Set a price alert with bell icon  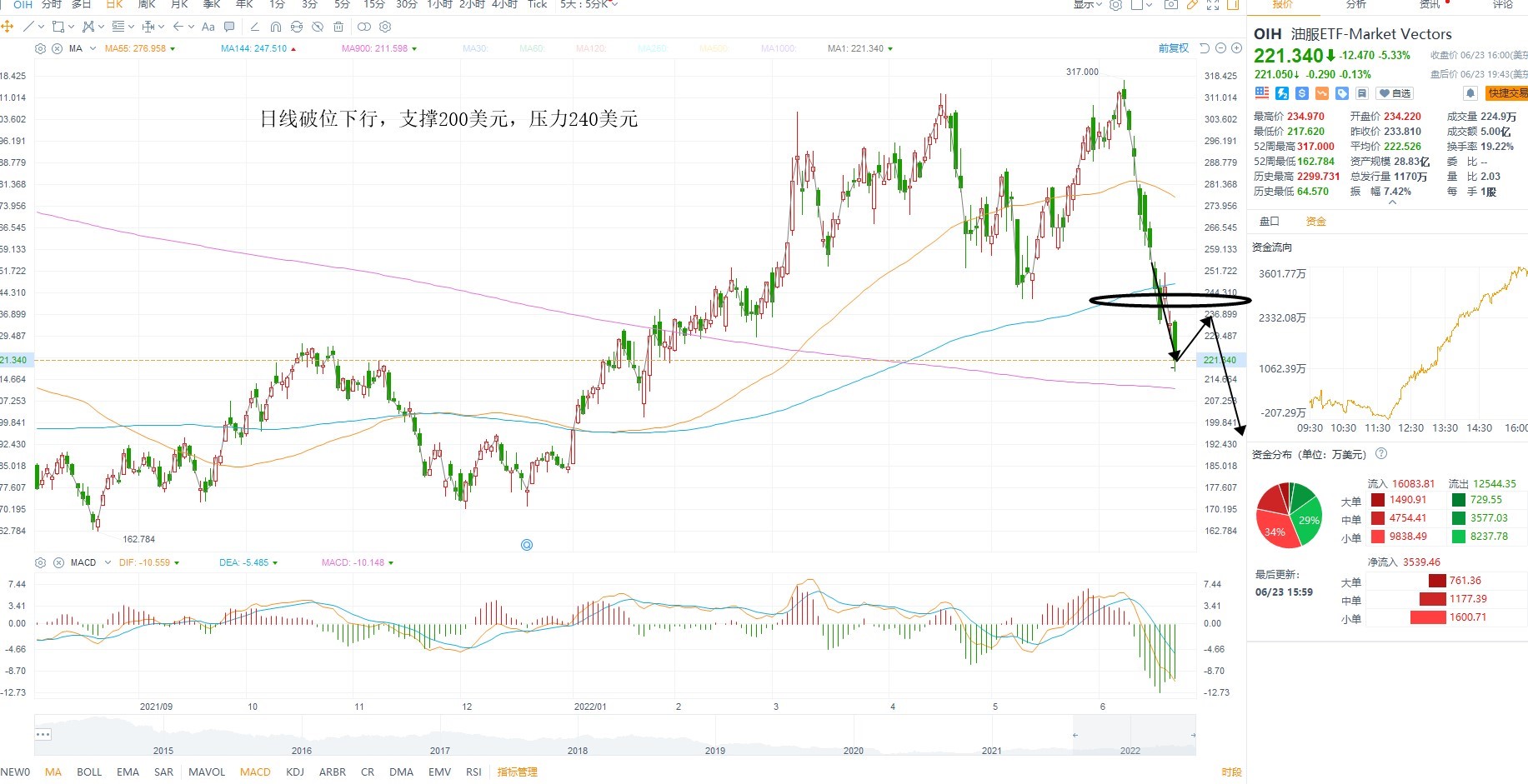click(1470, 93)
